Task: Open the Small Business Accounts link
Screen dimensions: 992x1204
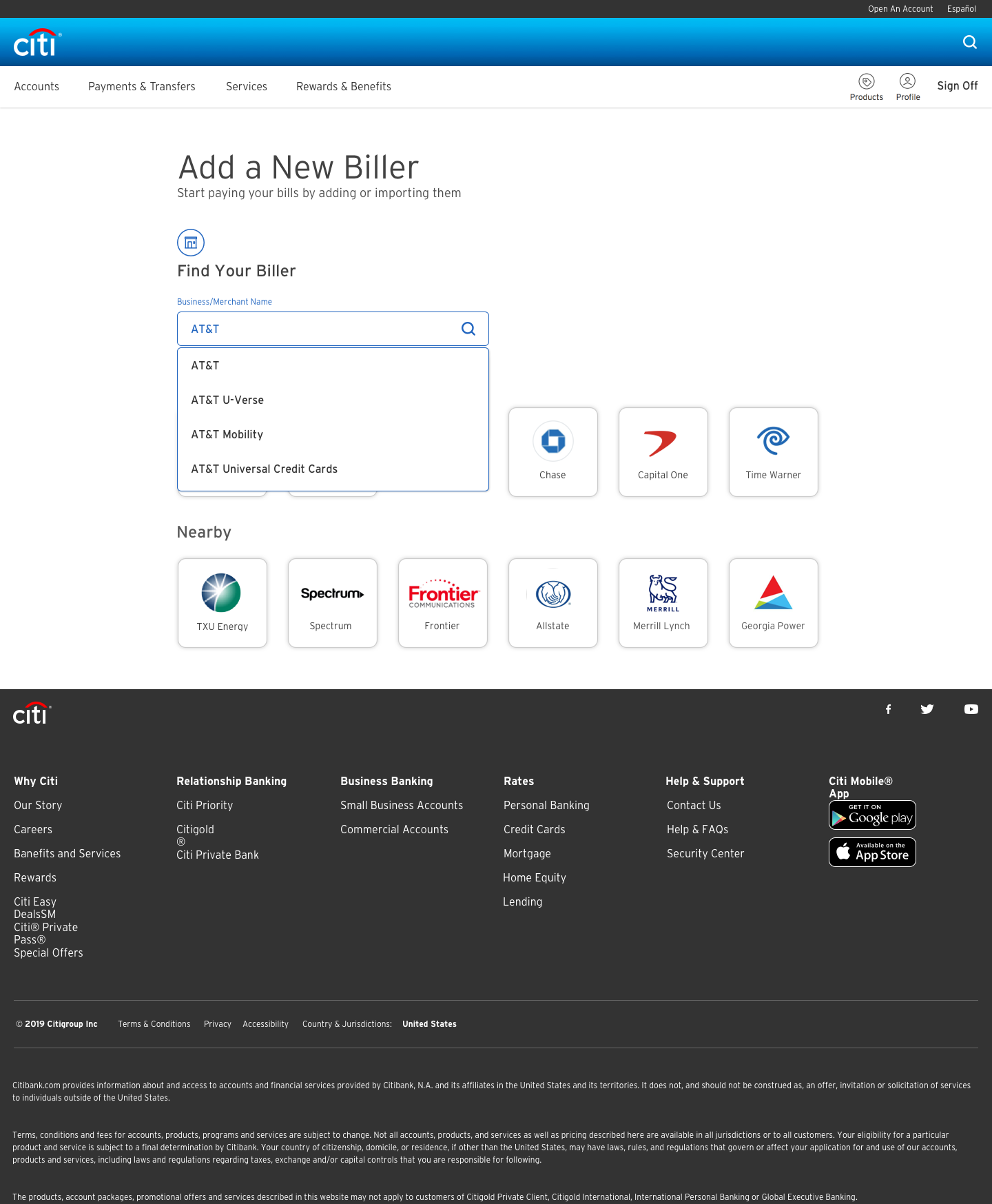Action: point(402,806)
